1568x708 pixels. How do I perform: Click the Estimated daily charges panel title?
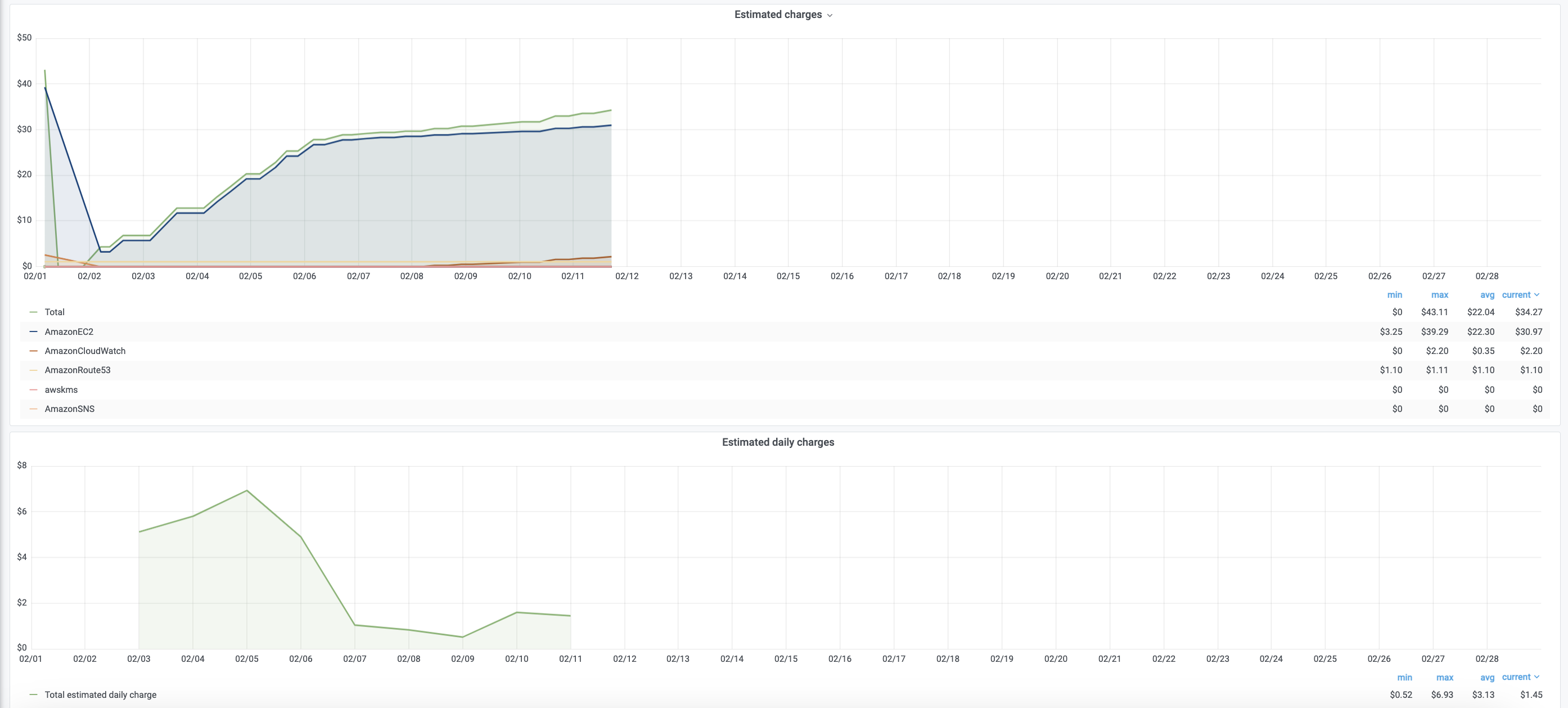777,442
